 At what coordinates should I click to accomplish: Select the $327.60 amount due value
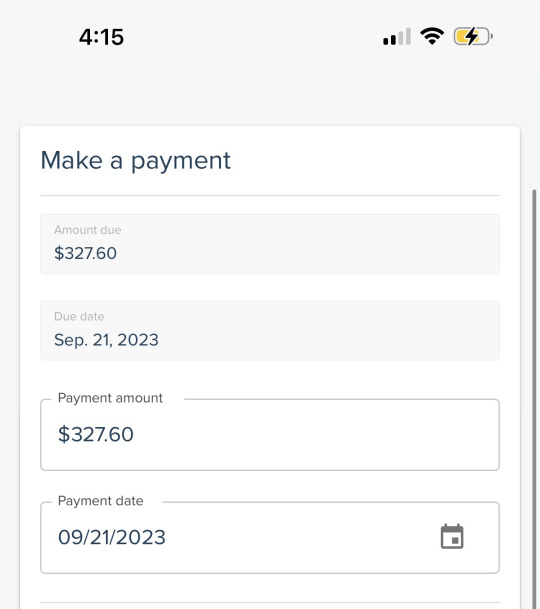click(85, 253)
